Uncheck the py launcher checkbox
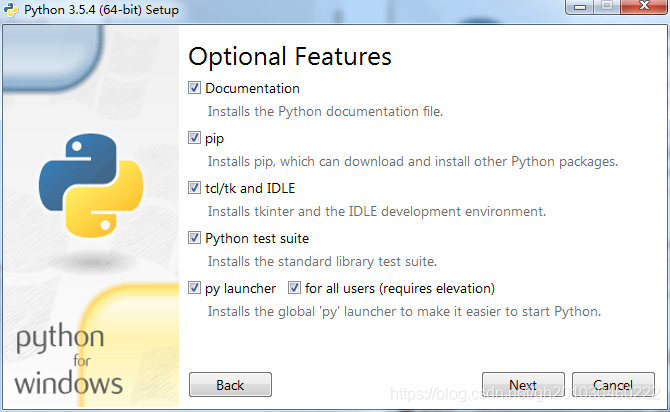Image resolution: width=670 pixels, height=412 pixels. tap(194, 288)
